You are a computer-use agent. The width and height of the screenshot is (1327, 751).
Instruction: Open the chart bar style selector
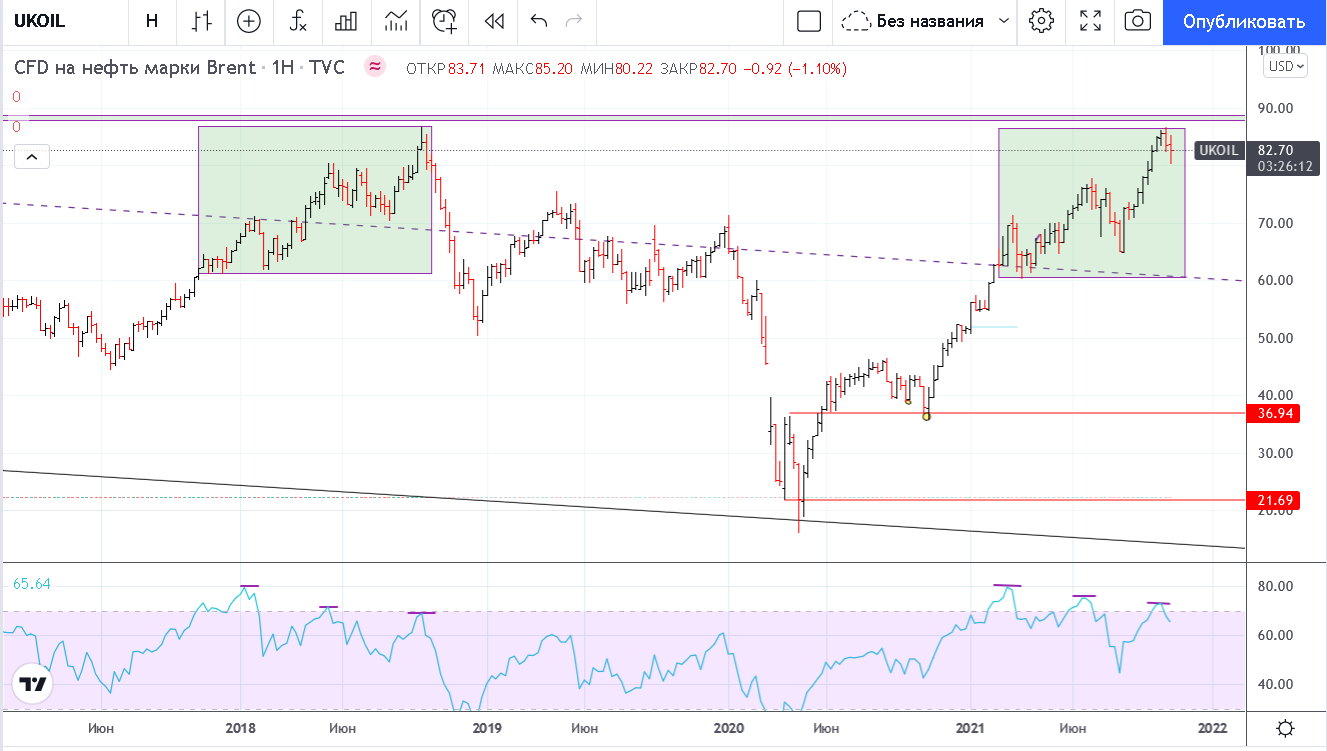tap(202, 21)
